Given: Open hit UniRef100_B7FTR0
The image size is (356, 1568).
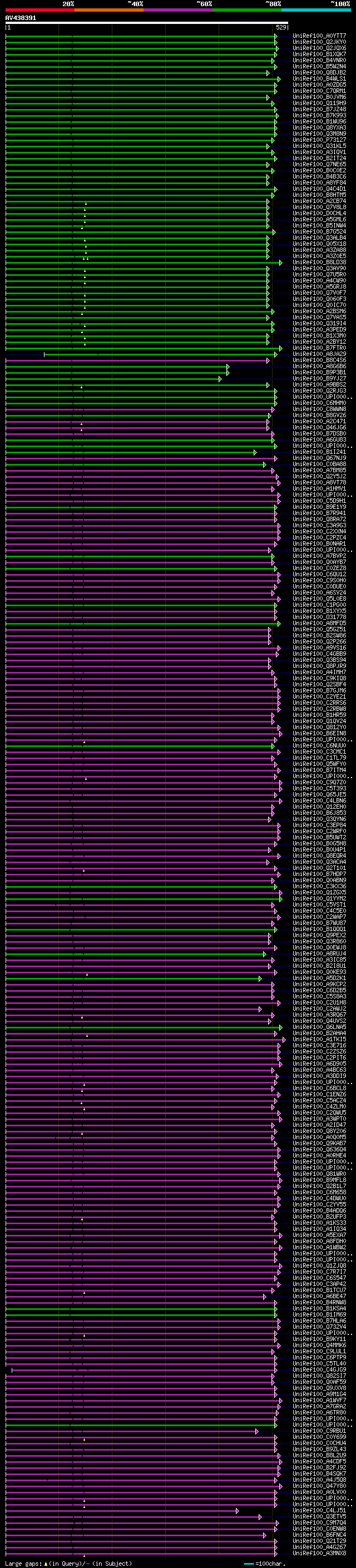Looking at the screenshot, I should pyautogui.click(x=319, y=348).
